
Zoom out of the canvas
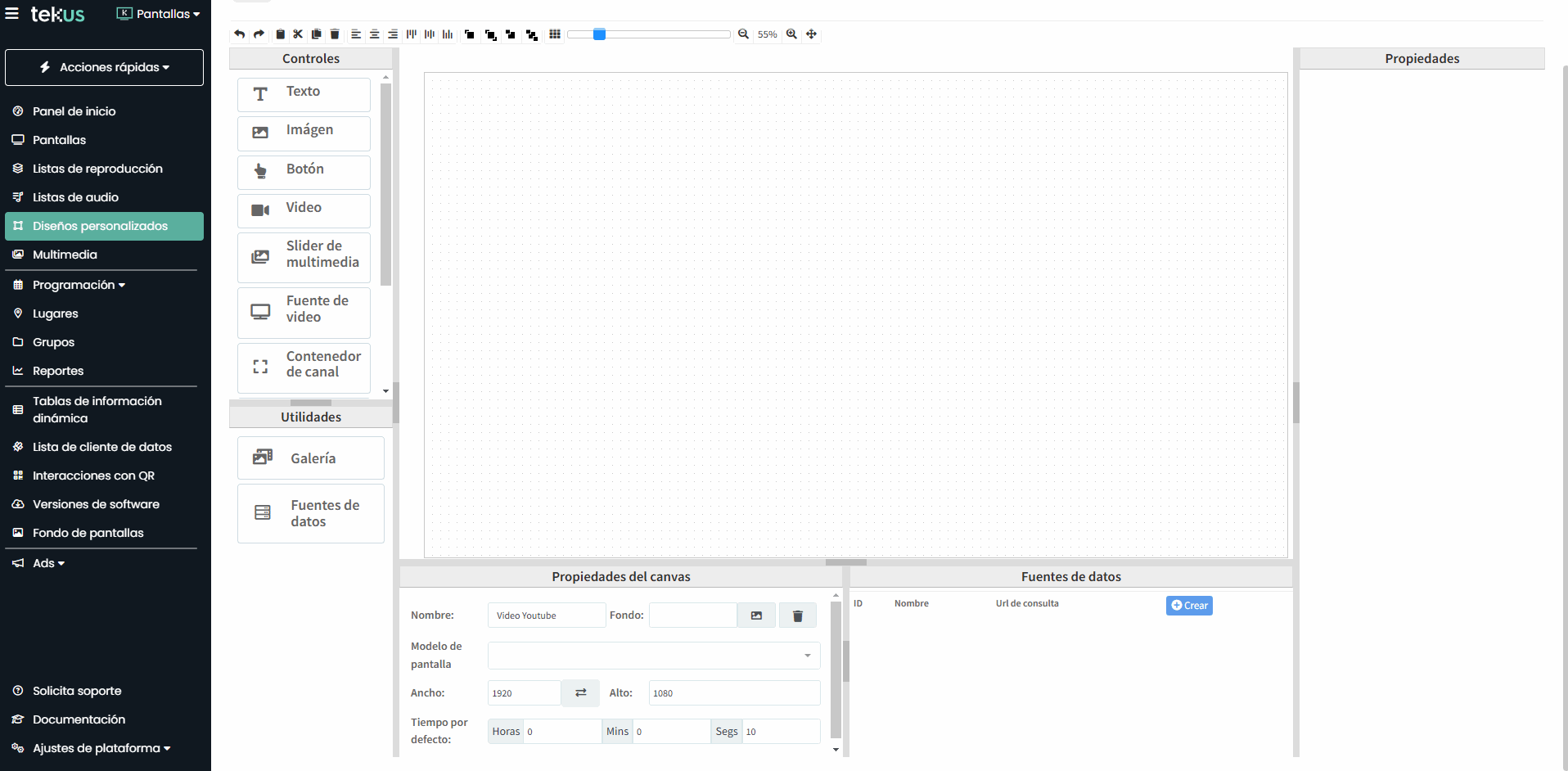click(744, 34)
